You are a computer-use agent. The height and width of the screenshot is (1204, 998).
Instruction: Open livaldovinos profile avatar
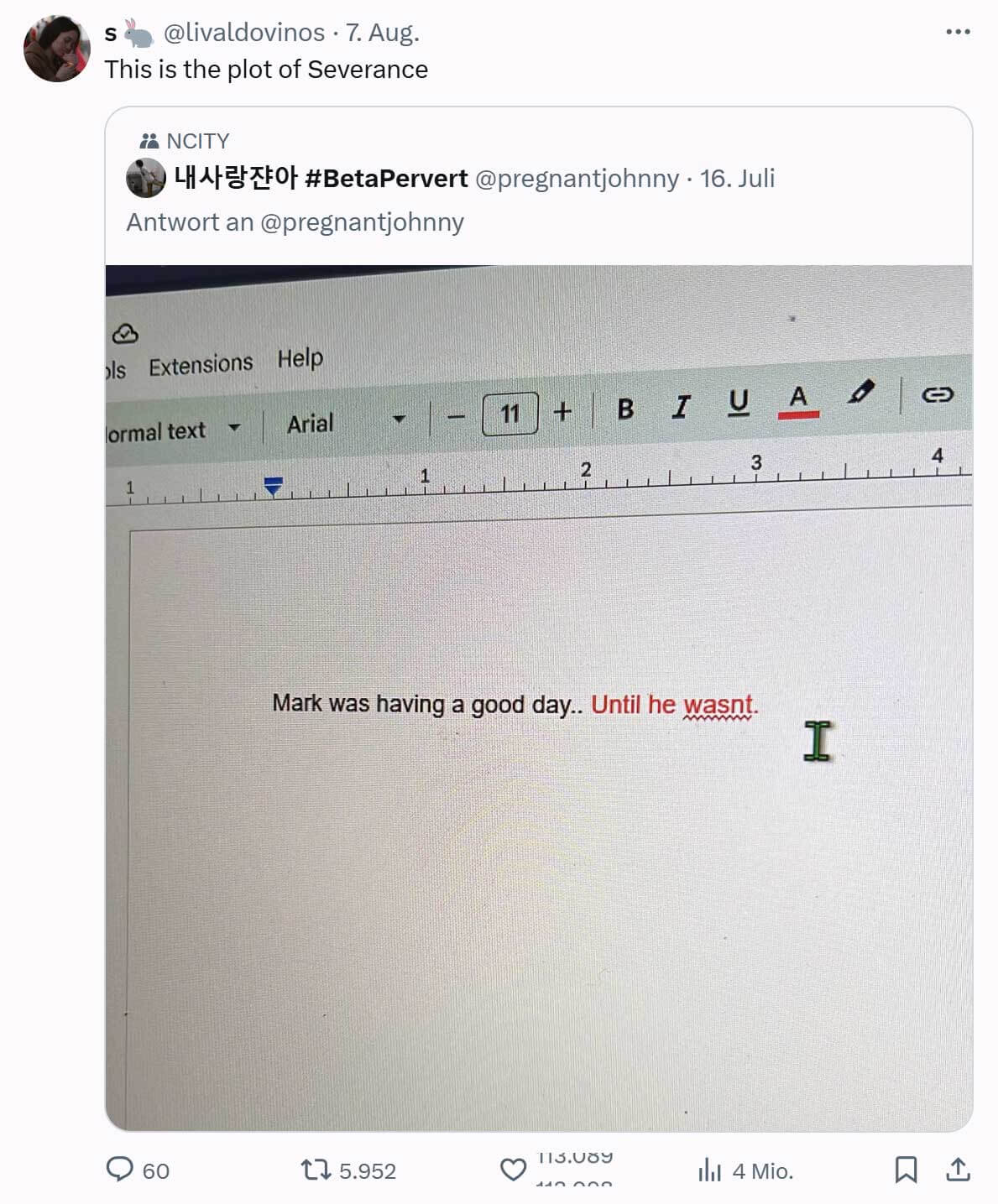coord(57,49)
